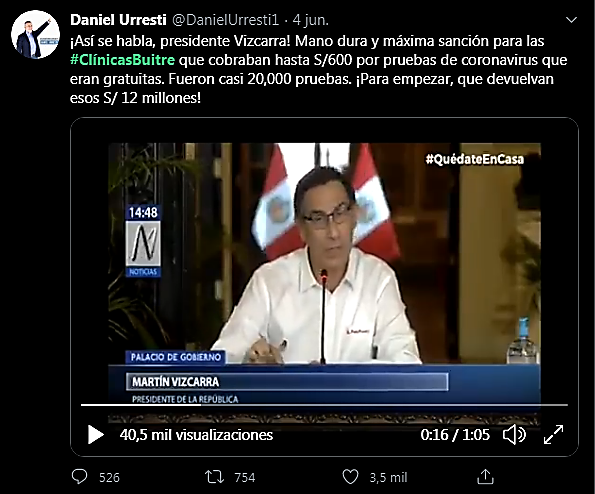Click the 0:16 / 1:05 time display

455,435
